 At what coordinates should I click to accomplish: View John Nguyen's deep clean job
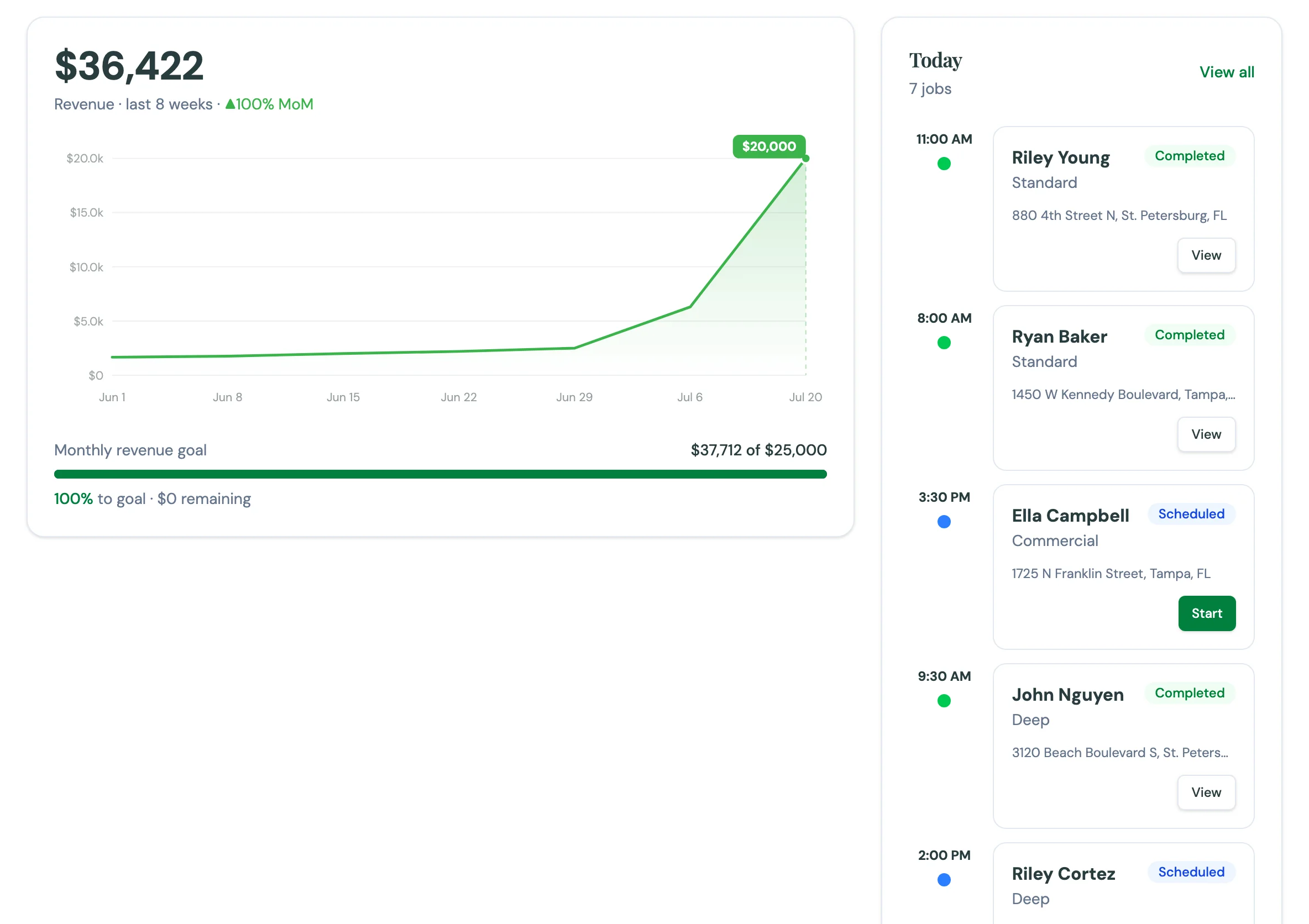pos(1206,792)
